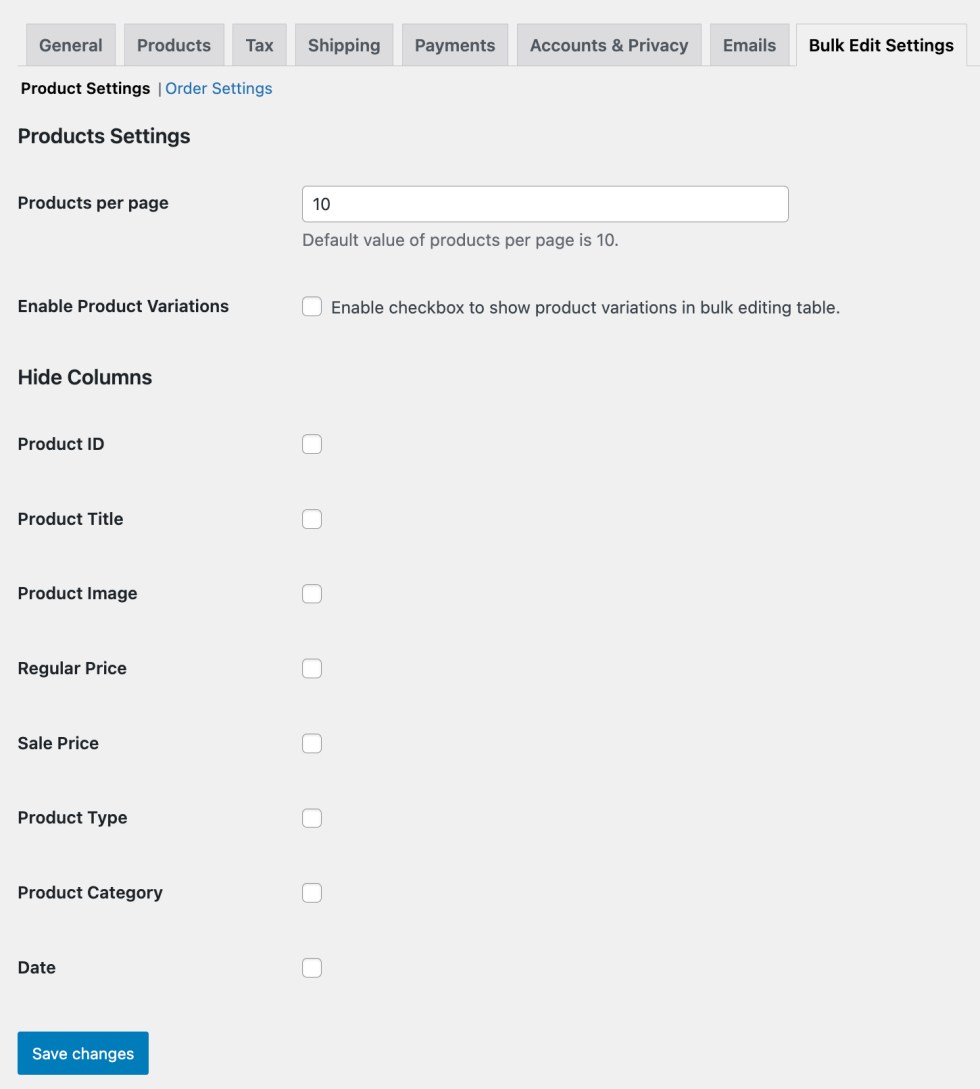
Task: Open Accounts & Privacy tab
Action: [x=609, y=45]
